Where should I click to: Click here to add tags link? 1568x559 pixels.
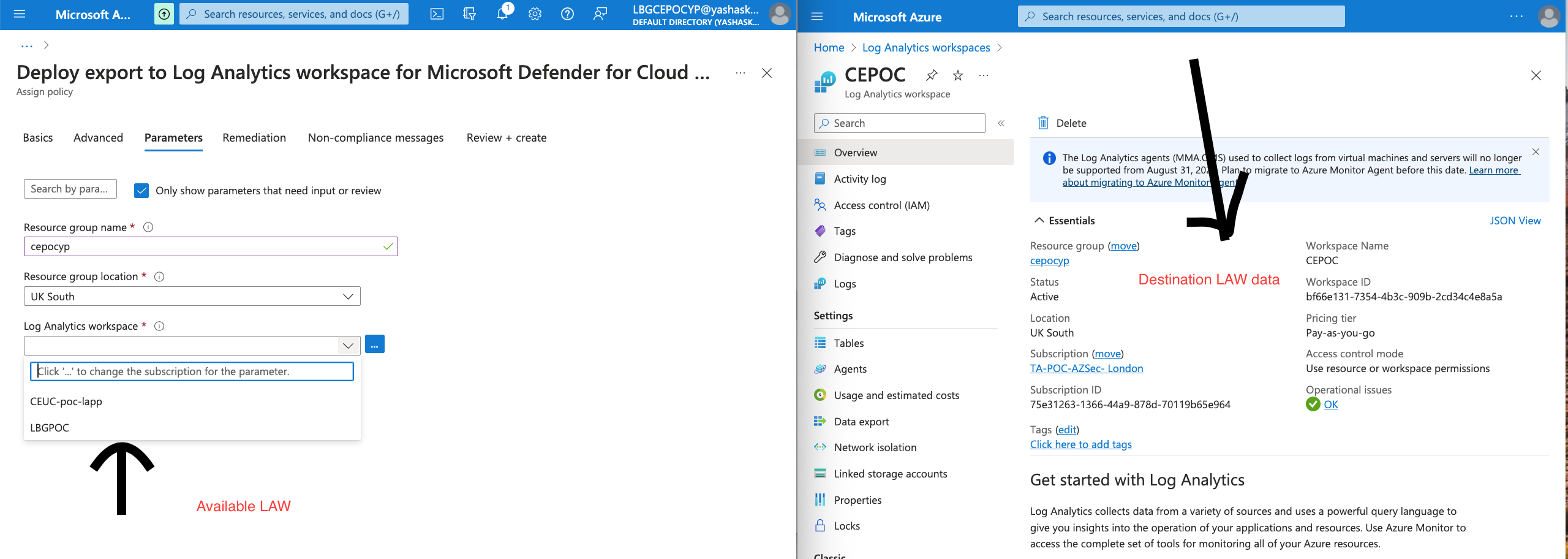pos(1080,444)
